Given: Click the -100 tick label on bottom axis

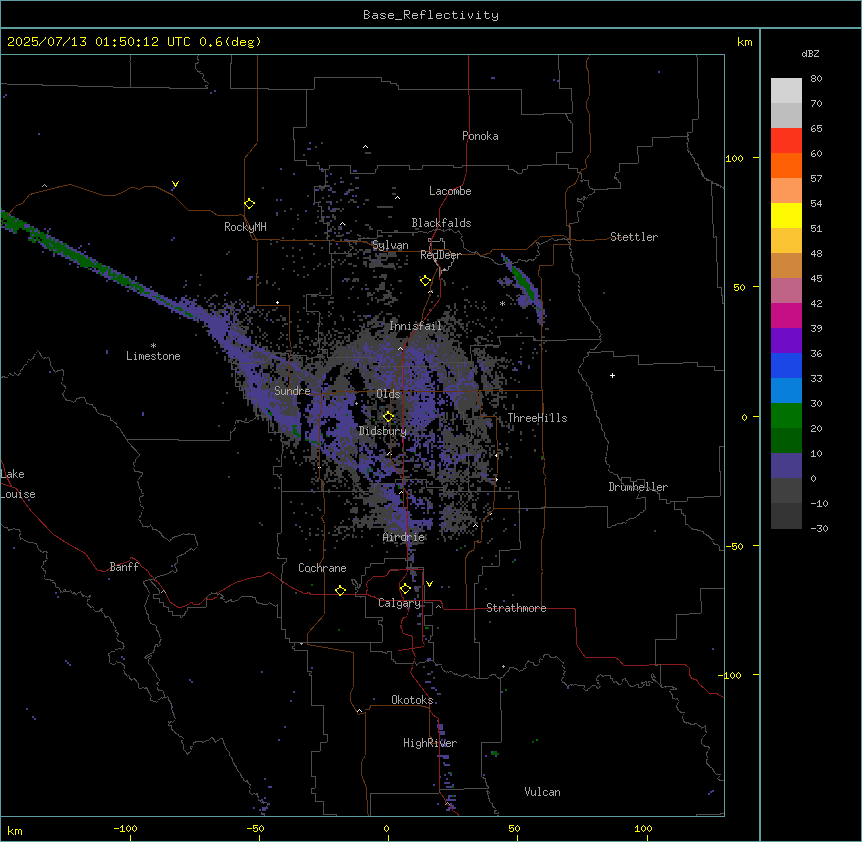Looking at the screenshot, I should tap(126, 828).
